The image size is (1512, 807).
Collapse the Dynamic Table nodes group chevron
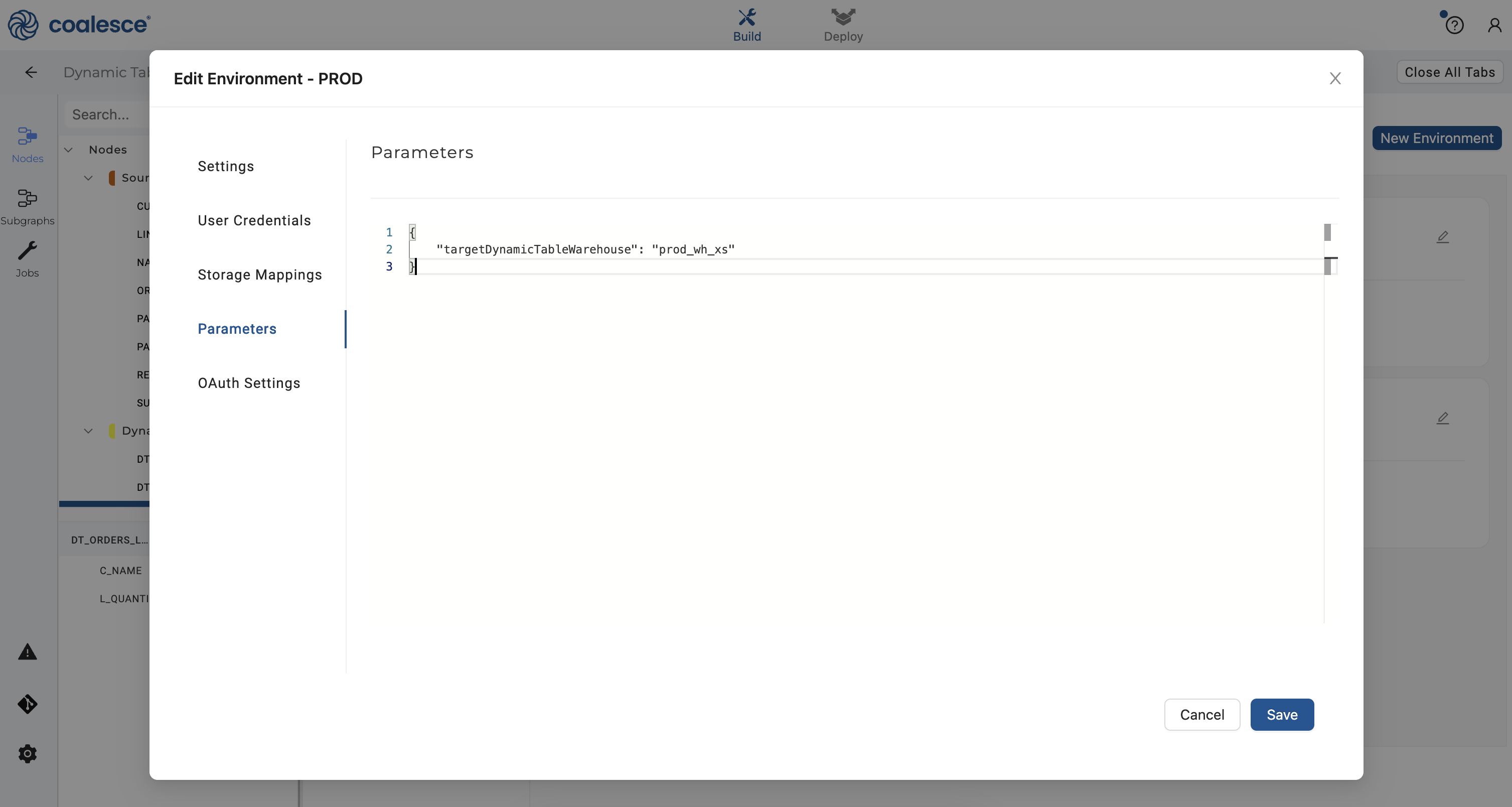tap(88, 431)
